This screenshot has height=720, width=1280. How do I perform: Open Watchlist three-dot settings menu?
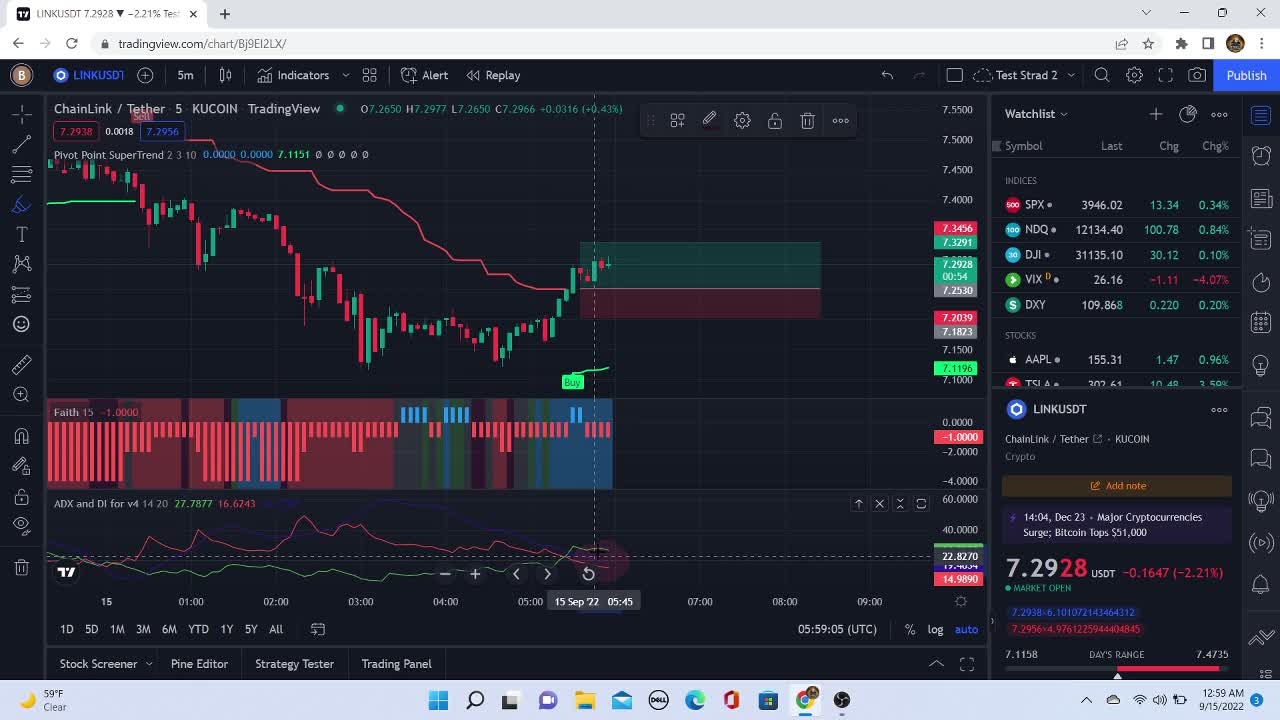tap(1219, 114)
